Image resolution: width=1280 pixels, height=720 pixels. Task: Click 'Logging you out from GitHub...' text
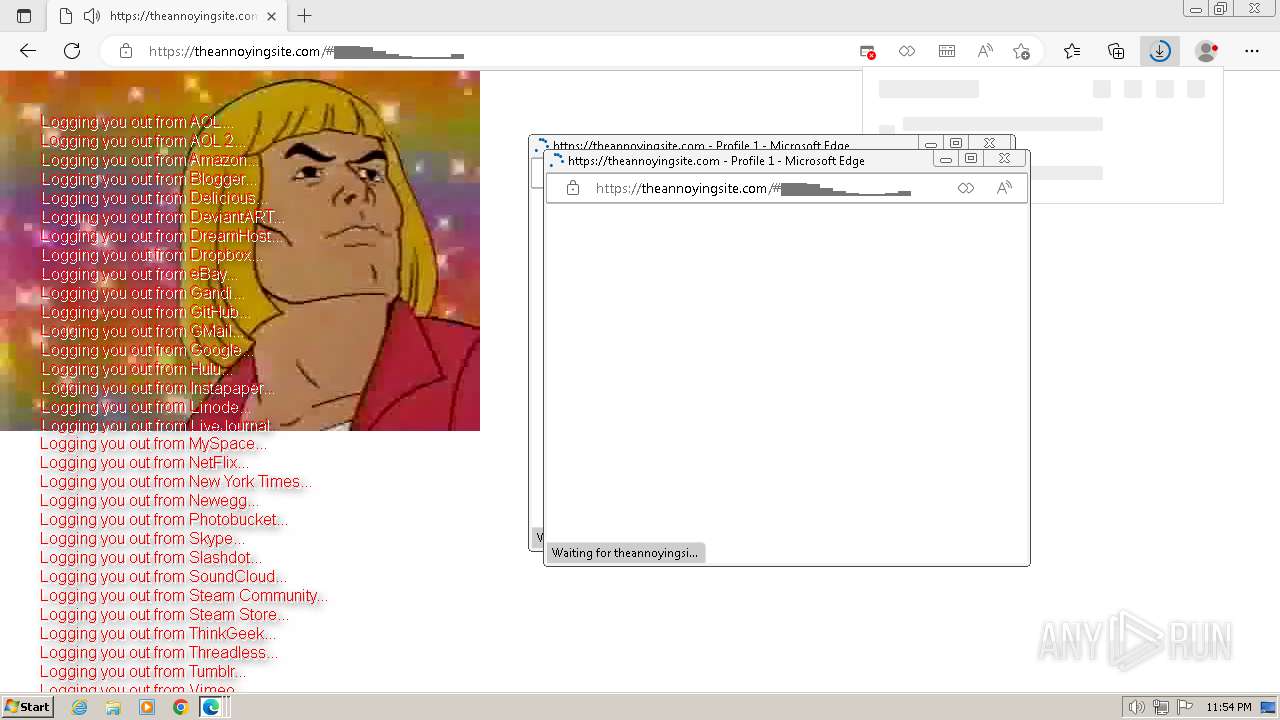point(146,312)
